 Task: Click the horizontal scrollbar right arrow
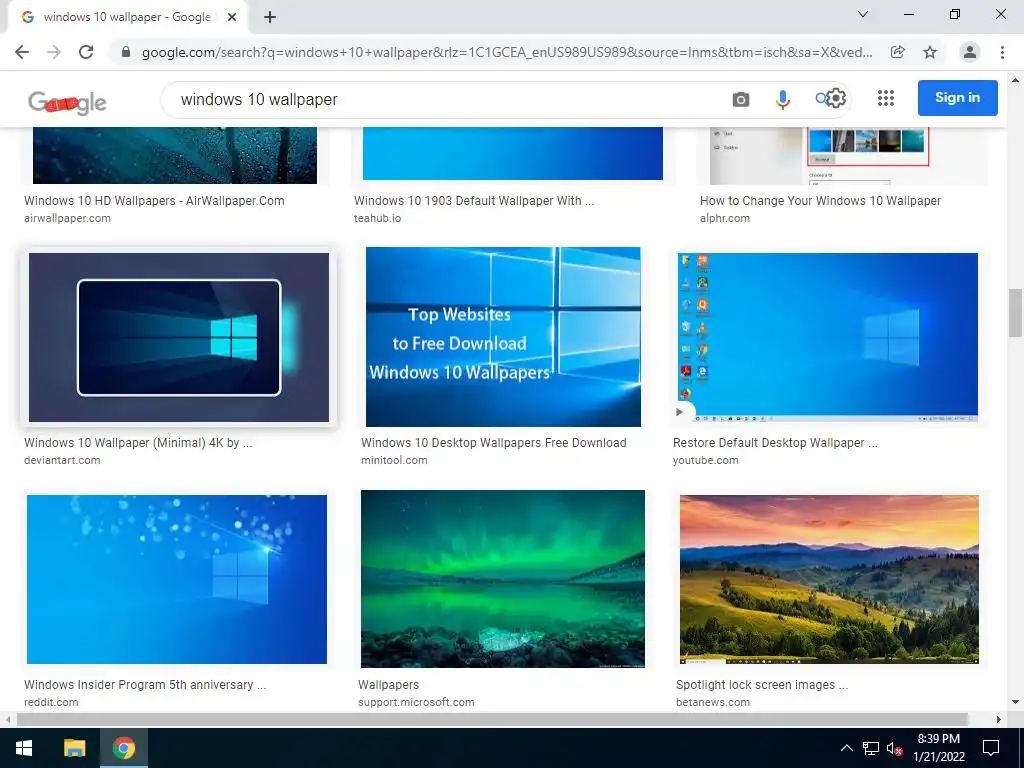pos(999,719)
